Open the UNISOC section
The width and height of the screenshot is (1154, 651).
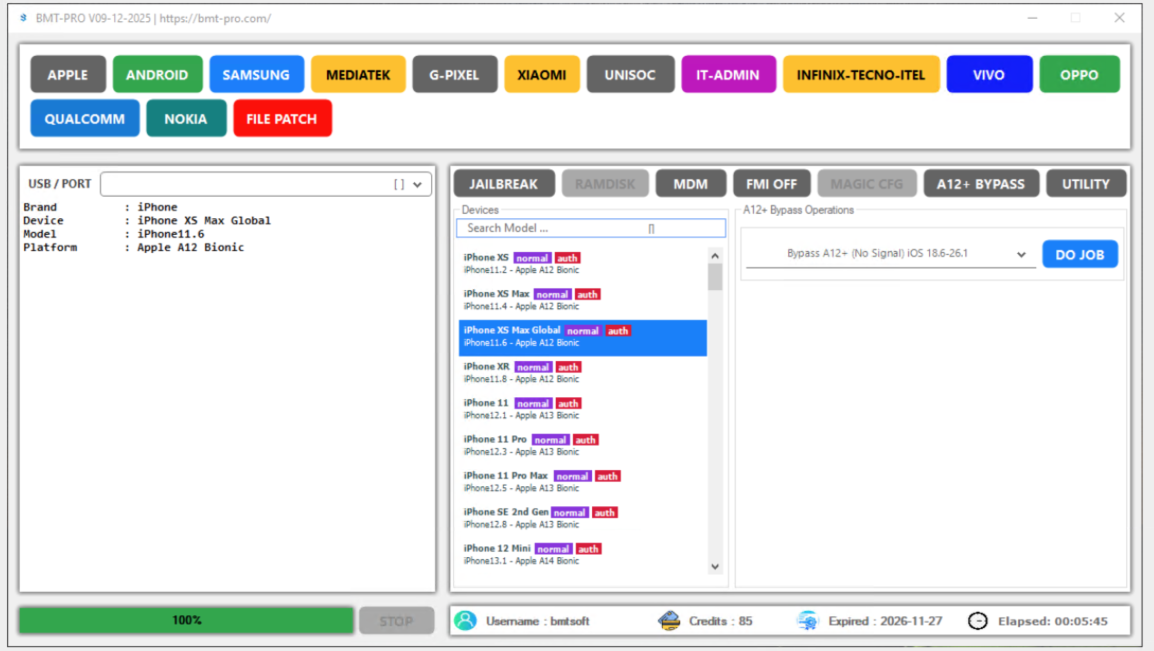tap(630, 74)
